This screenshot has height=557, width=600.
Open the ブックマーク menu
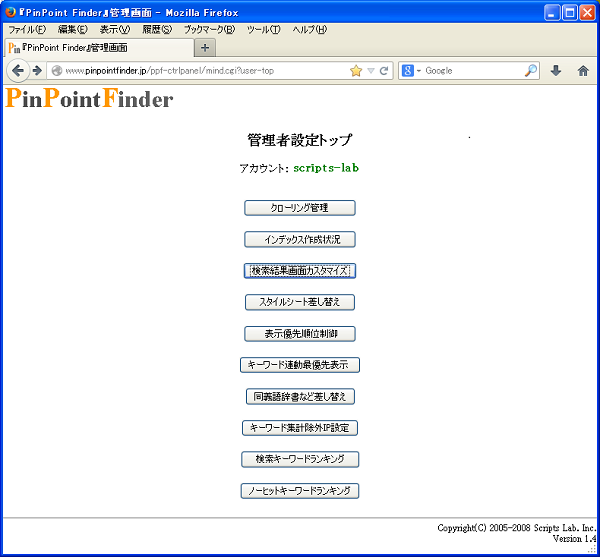(x=209, y=29)
